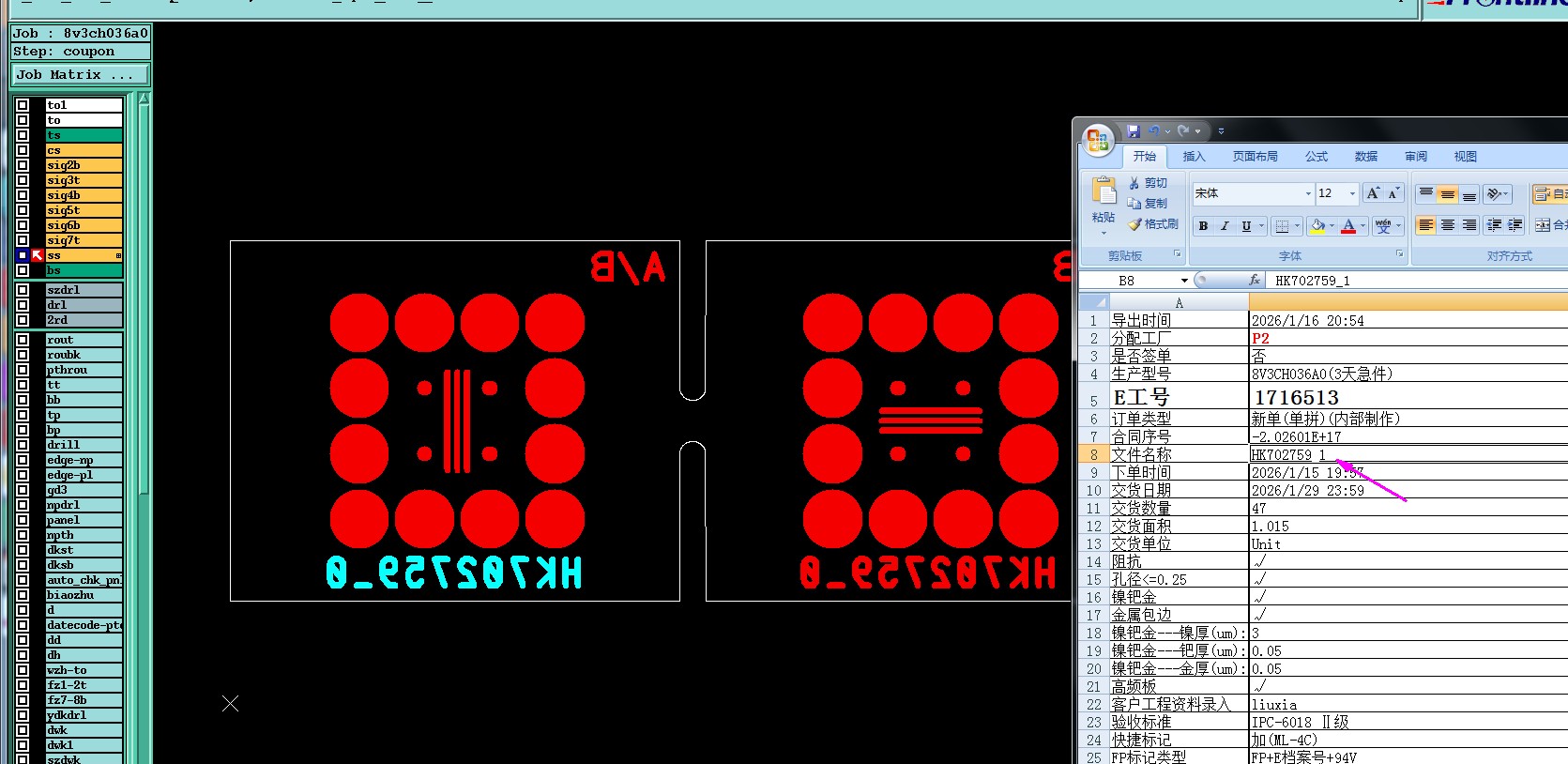Image resolution: width=1568 pixels, height=764 pixels.
Task: Open the font size dropdown showing 12
Action: coord(1352,193)
